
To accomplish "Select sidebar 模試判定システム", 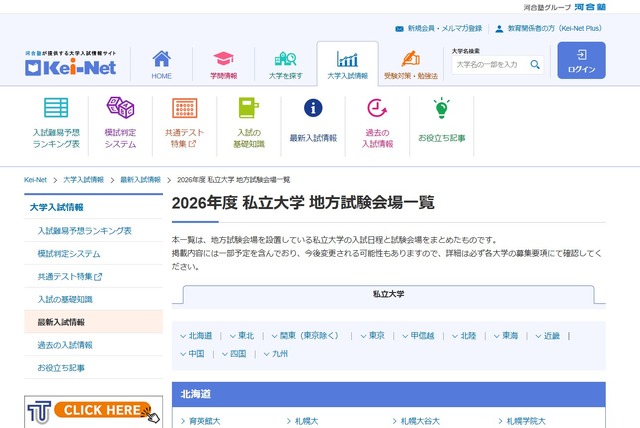I will click(x=69, y=253).
